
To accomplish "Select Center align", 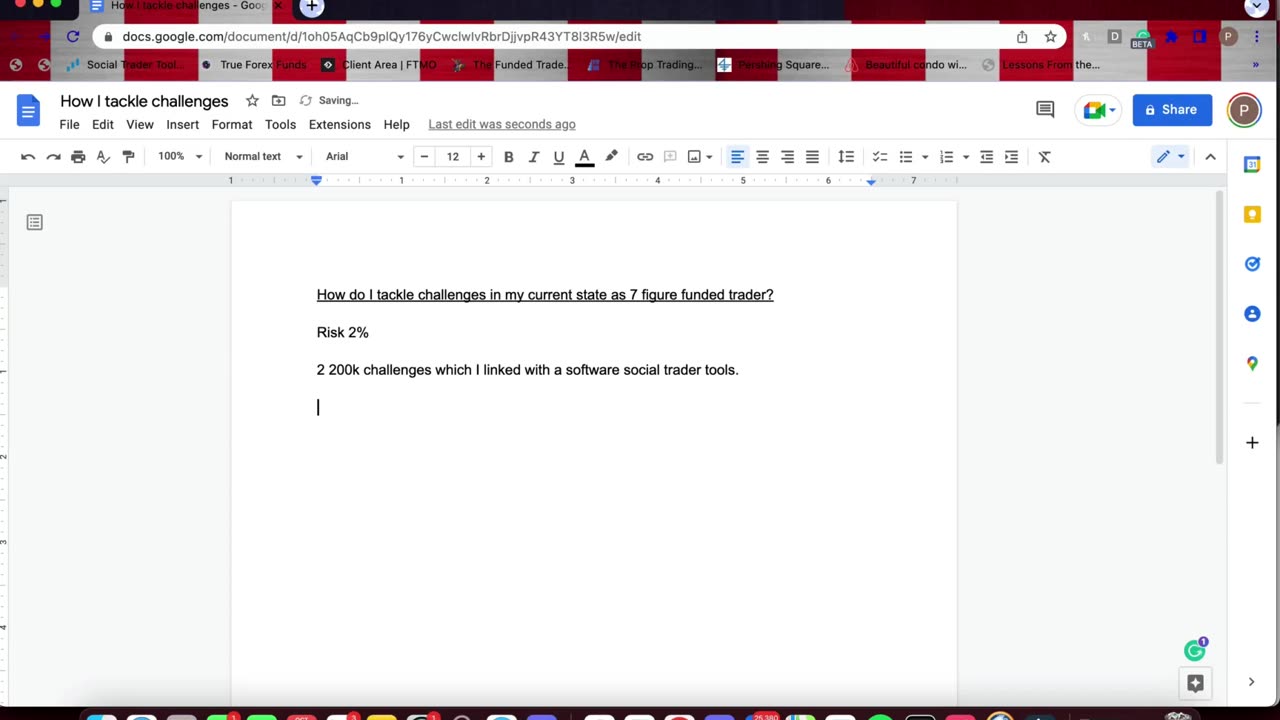I will (x=762, y=157).
